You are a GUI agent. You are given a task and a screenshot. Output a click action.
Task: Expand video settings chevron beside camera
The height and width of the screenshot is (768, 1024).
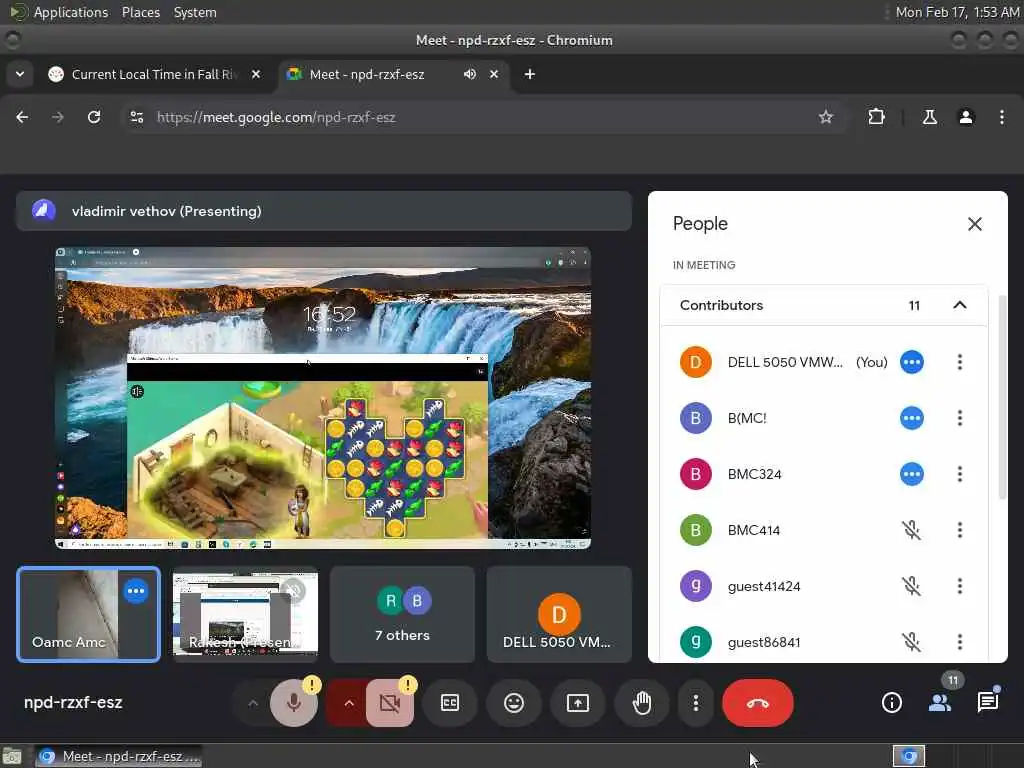[349, 703]
